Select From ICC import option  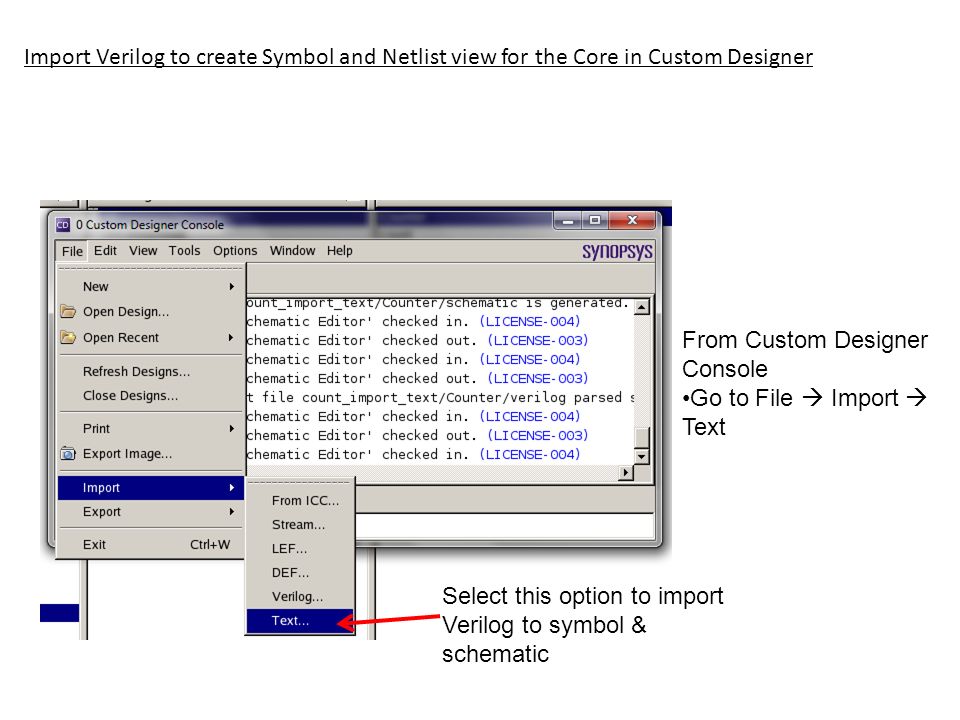pyautogui.click(x=300, y=501)
